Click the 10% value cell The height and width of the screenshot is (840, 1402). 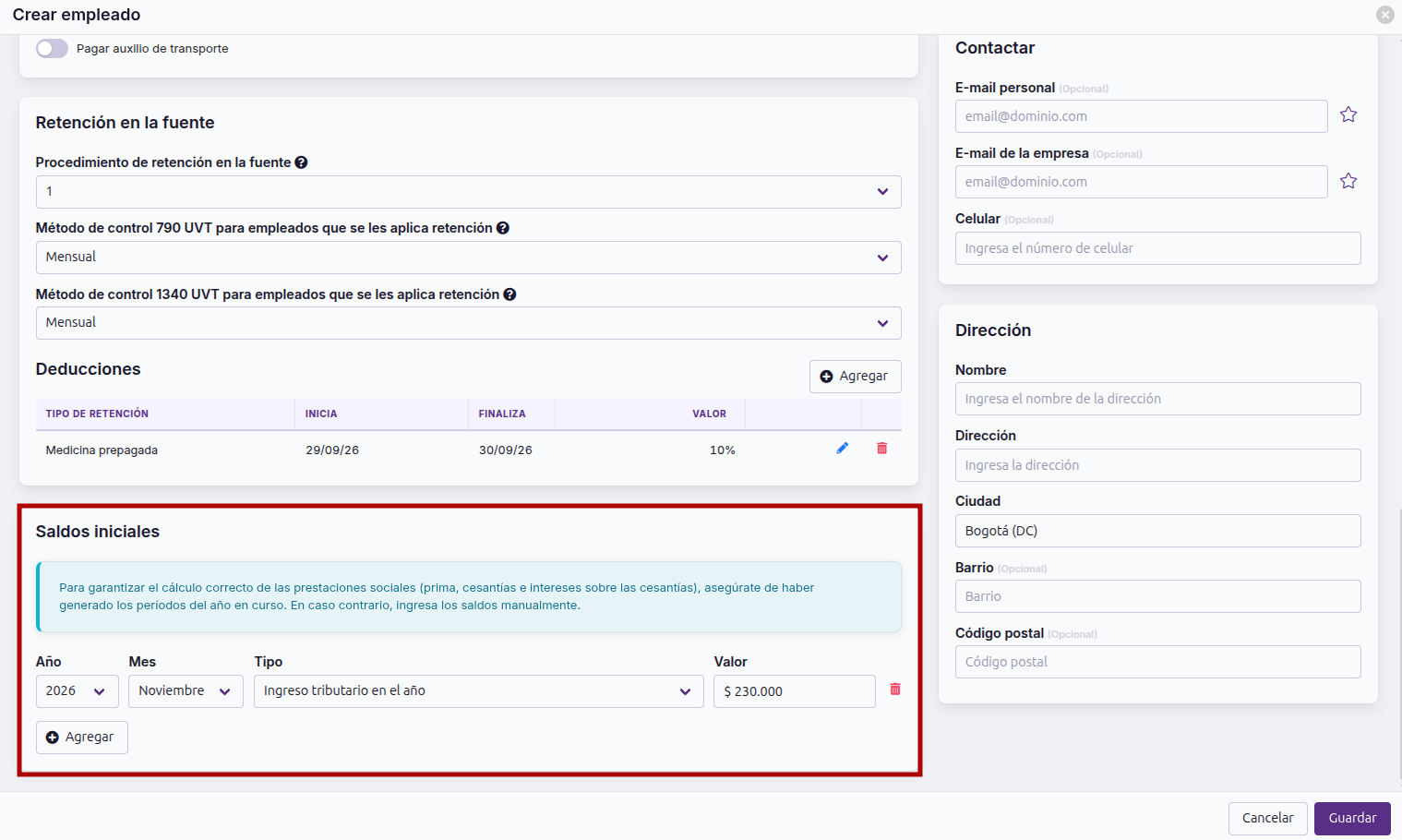click(x=722, y=450)
